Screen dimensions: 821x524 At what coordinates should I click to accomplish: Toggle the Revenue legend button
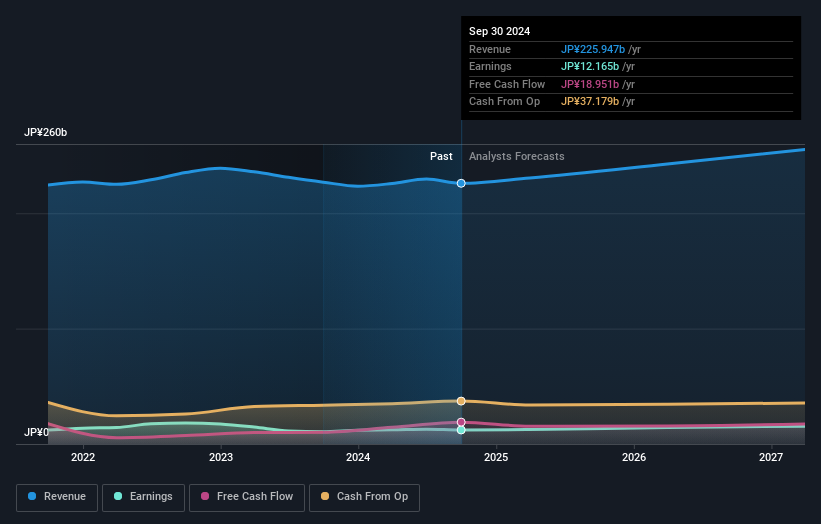[57, 497]
